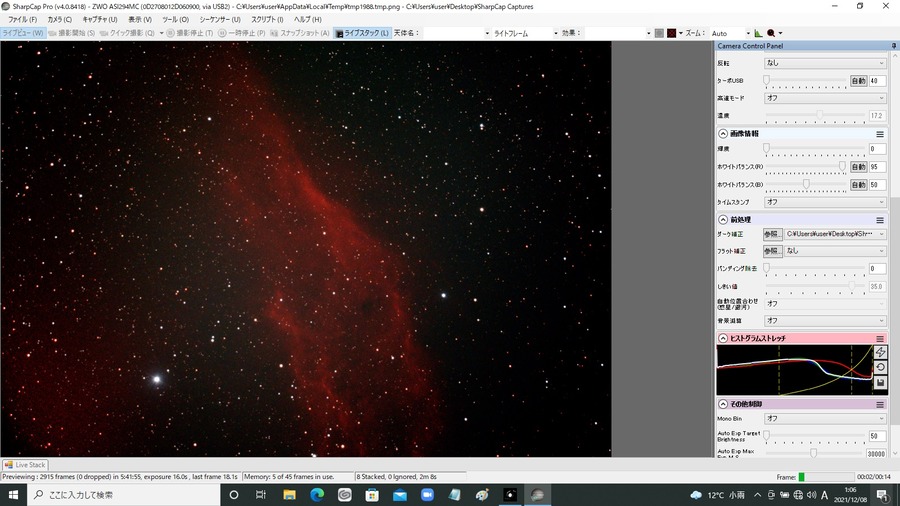Click the grey square icon next to 効果 box
Image resolution: width=900 pixels, height=506 pixels.
pyautogui.click(x=659, y=33)
